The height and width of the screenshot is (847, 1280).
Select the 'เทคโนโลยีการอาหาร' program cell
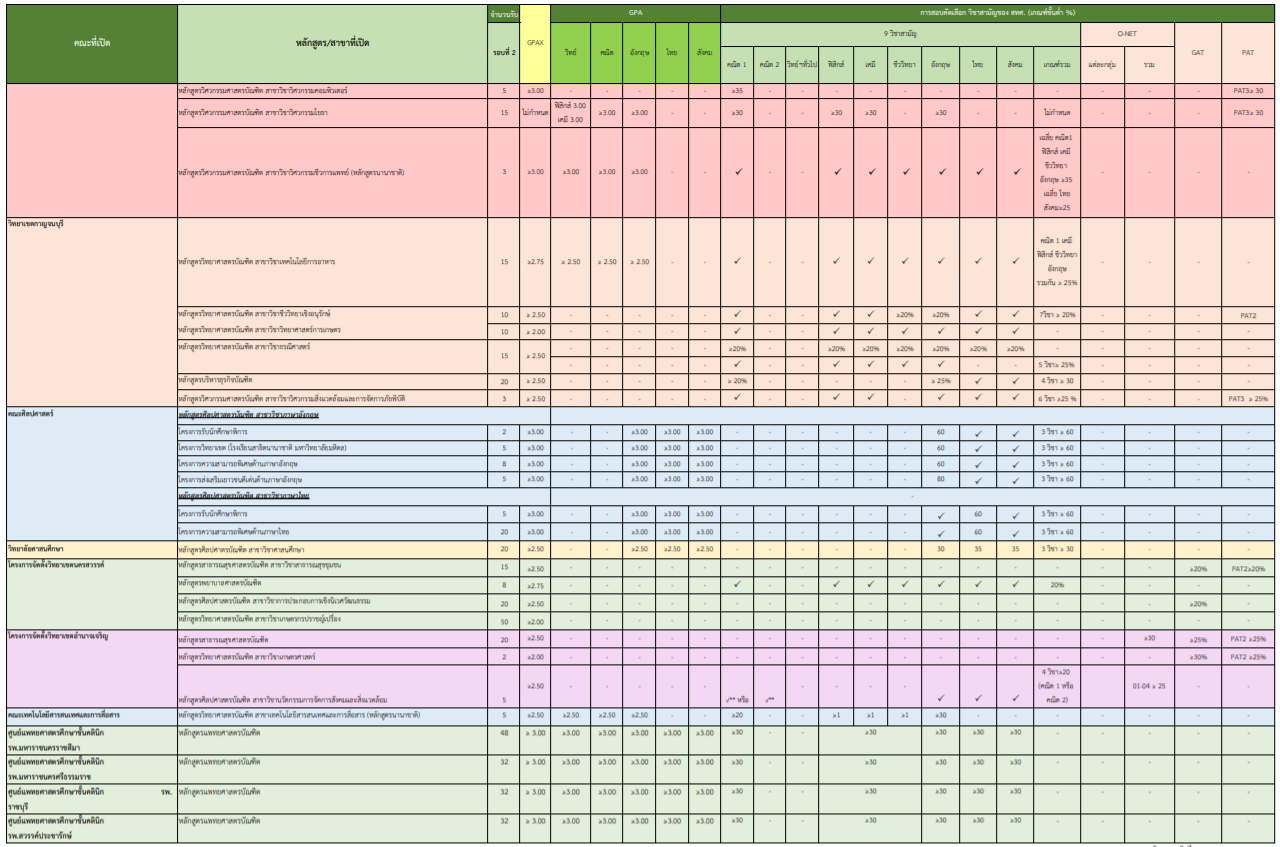coord(333,261)
